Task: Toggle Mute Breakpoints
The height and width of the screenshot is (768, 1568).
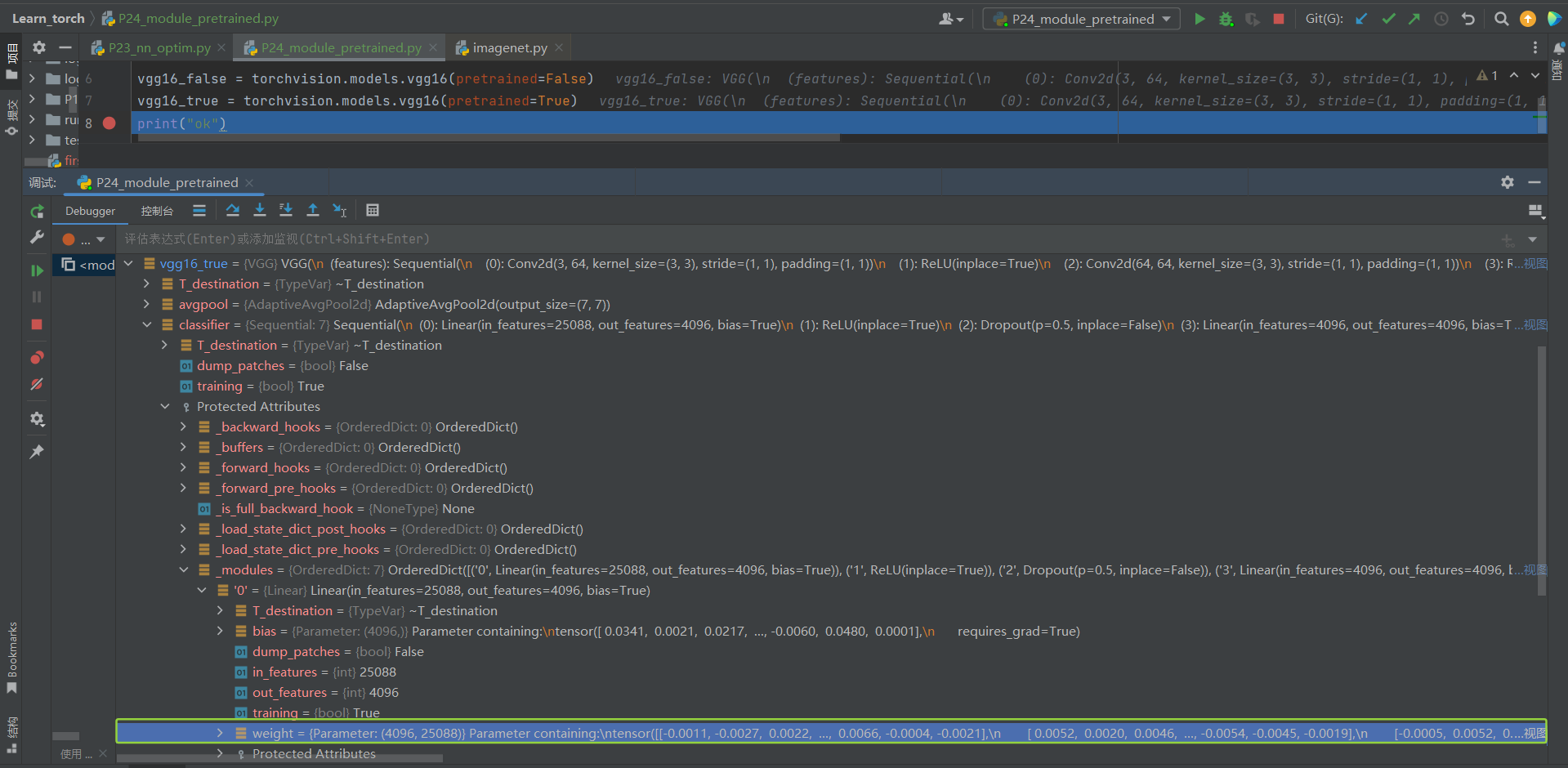Action: (x=37, y=385)
